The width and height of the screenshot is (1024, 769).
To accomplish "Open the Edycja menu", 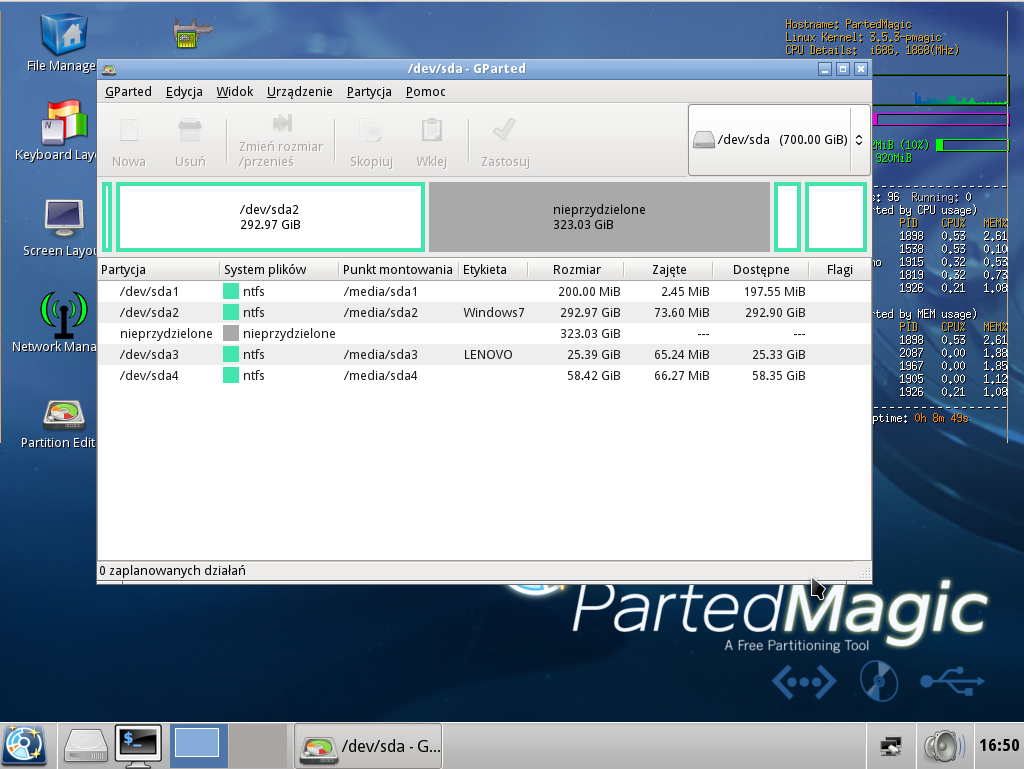I will point(184,91).
